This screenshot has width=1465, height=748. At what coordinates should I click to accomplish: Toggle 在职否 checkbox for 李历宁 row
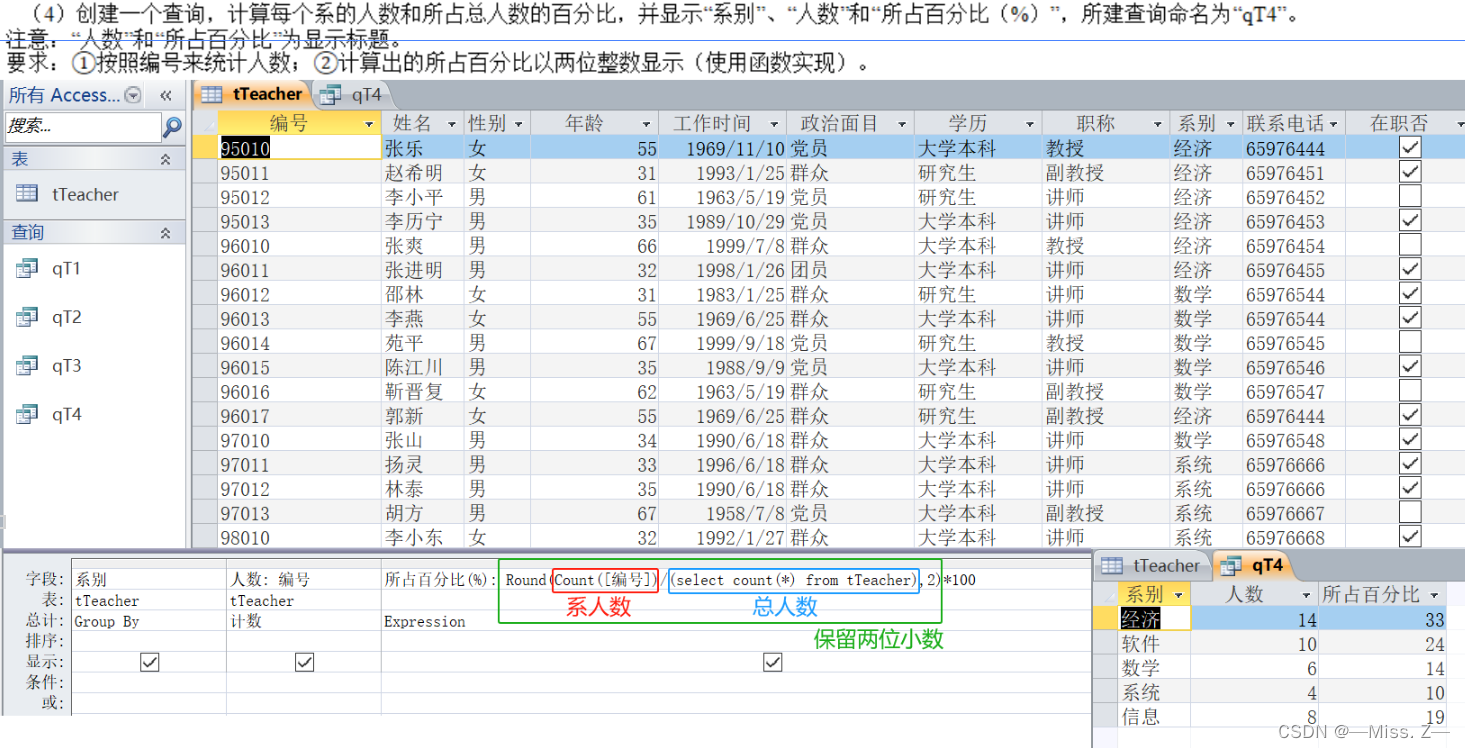pyautogui.click(x=1410, y=220)
